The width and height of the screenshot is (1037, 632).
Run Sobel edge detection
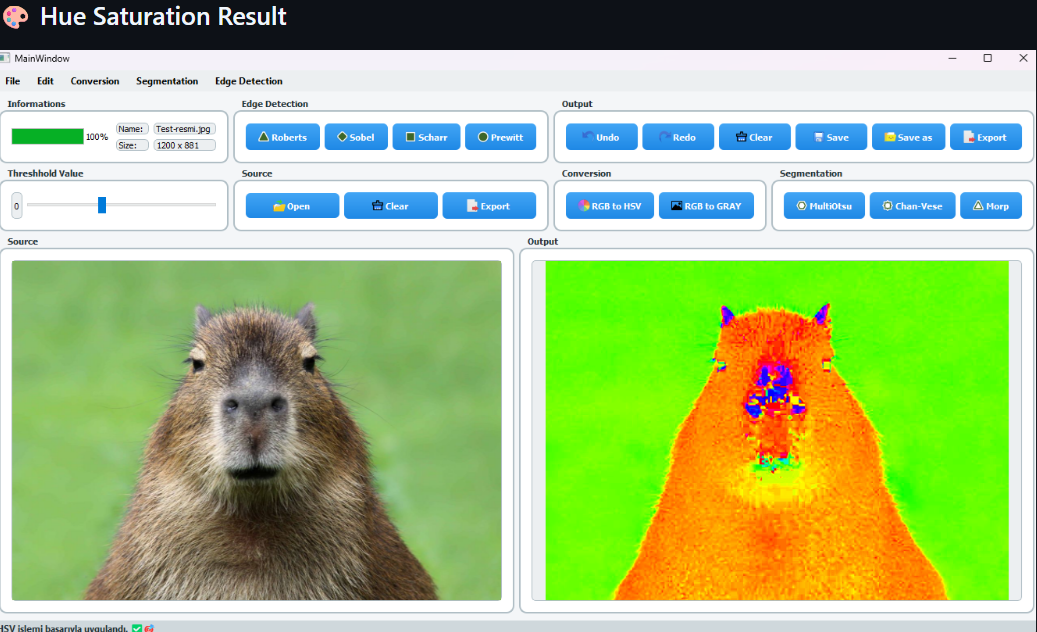point(355,137)
